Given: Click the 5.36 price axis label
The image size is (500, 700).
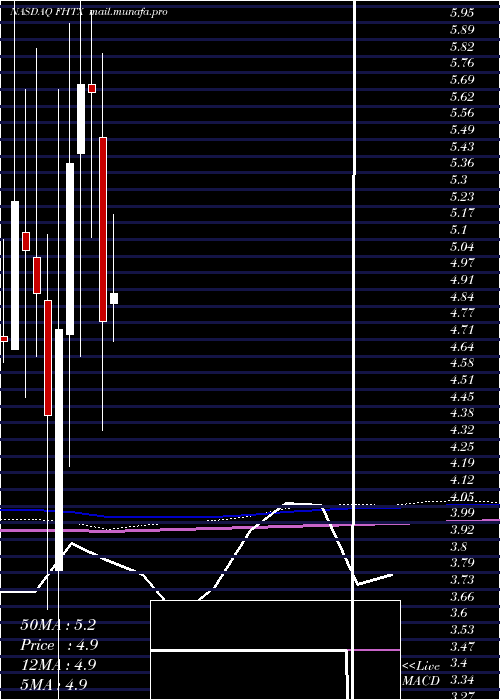Looking at the screenshot, I should 462,163.
